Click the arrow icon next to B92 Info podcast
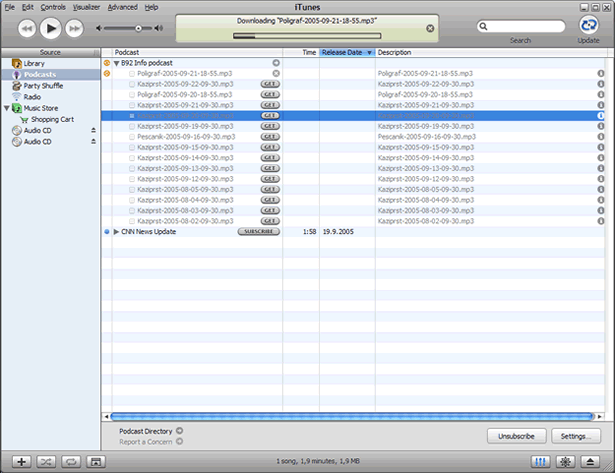Image resolution: width=615 pixels, height=473 pixels. 276,63
